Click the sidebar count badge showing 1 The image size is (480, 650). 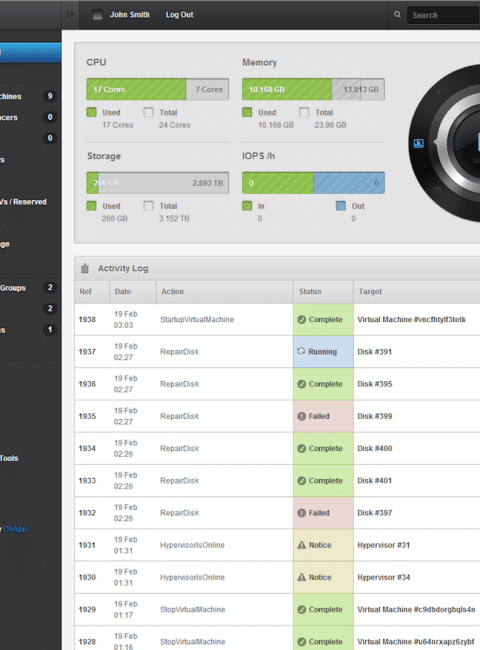tap(50, 330)
